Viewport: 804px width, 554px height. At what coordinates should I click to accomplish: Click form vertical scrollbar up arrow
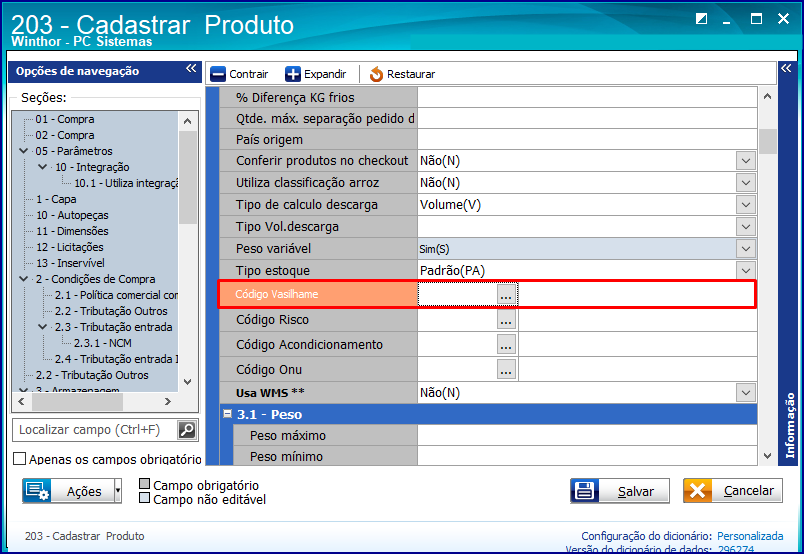(768, 96)
